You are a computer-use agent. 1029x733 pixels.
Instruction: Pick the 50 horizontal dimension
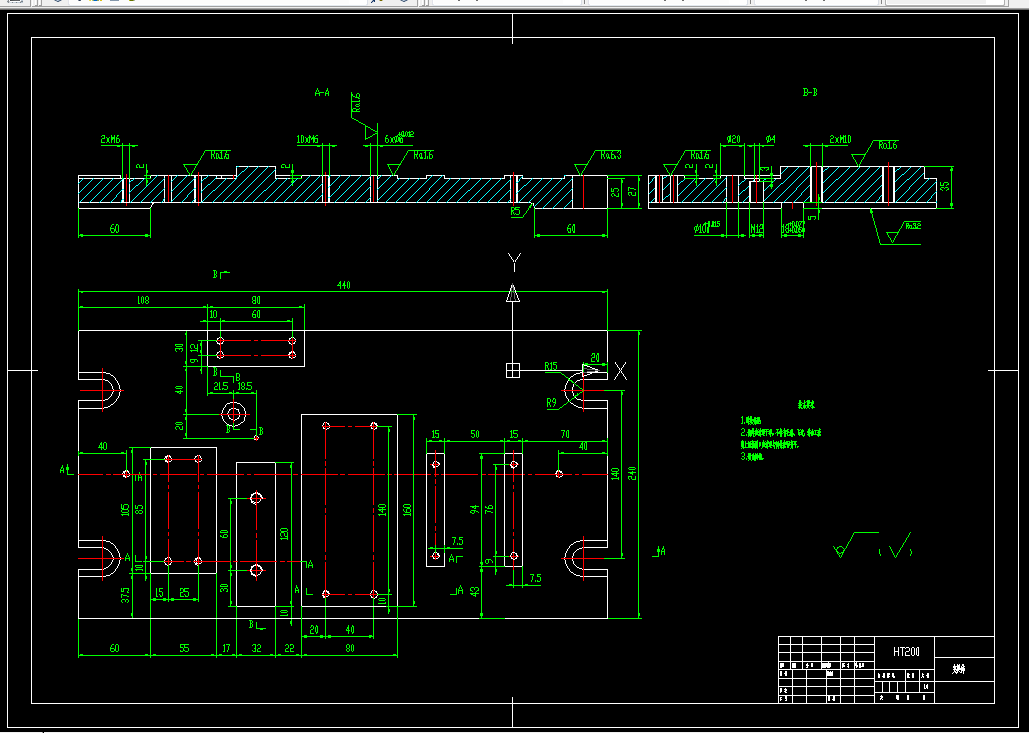pyautogui.click(x=474, y=434)
